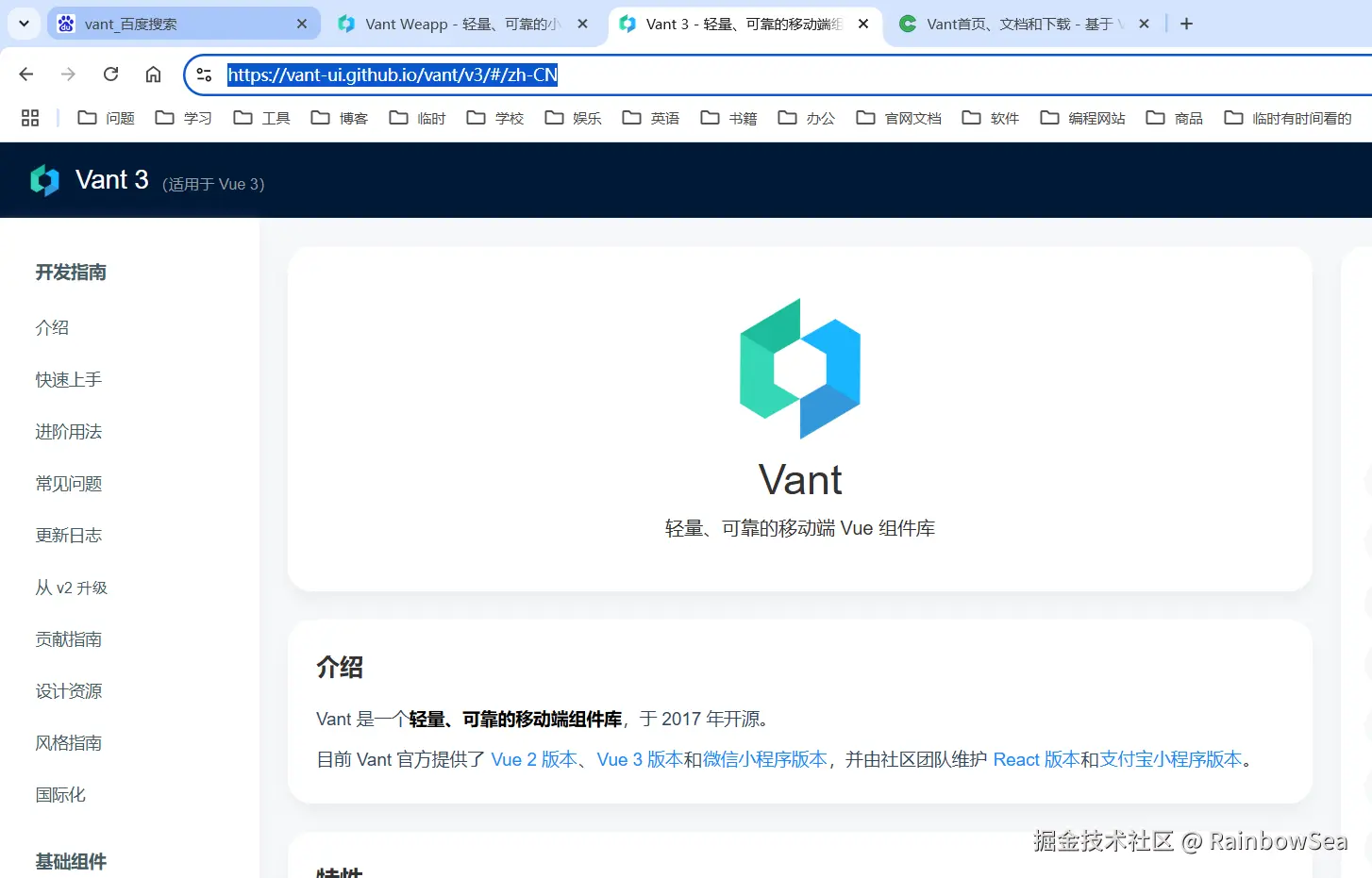Screen dimensions: 1372x878
Task: Open the 工具 bookmark folder
Action: (261, 118)
